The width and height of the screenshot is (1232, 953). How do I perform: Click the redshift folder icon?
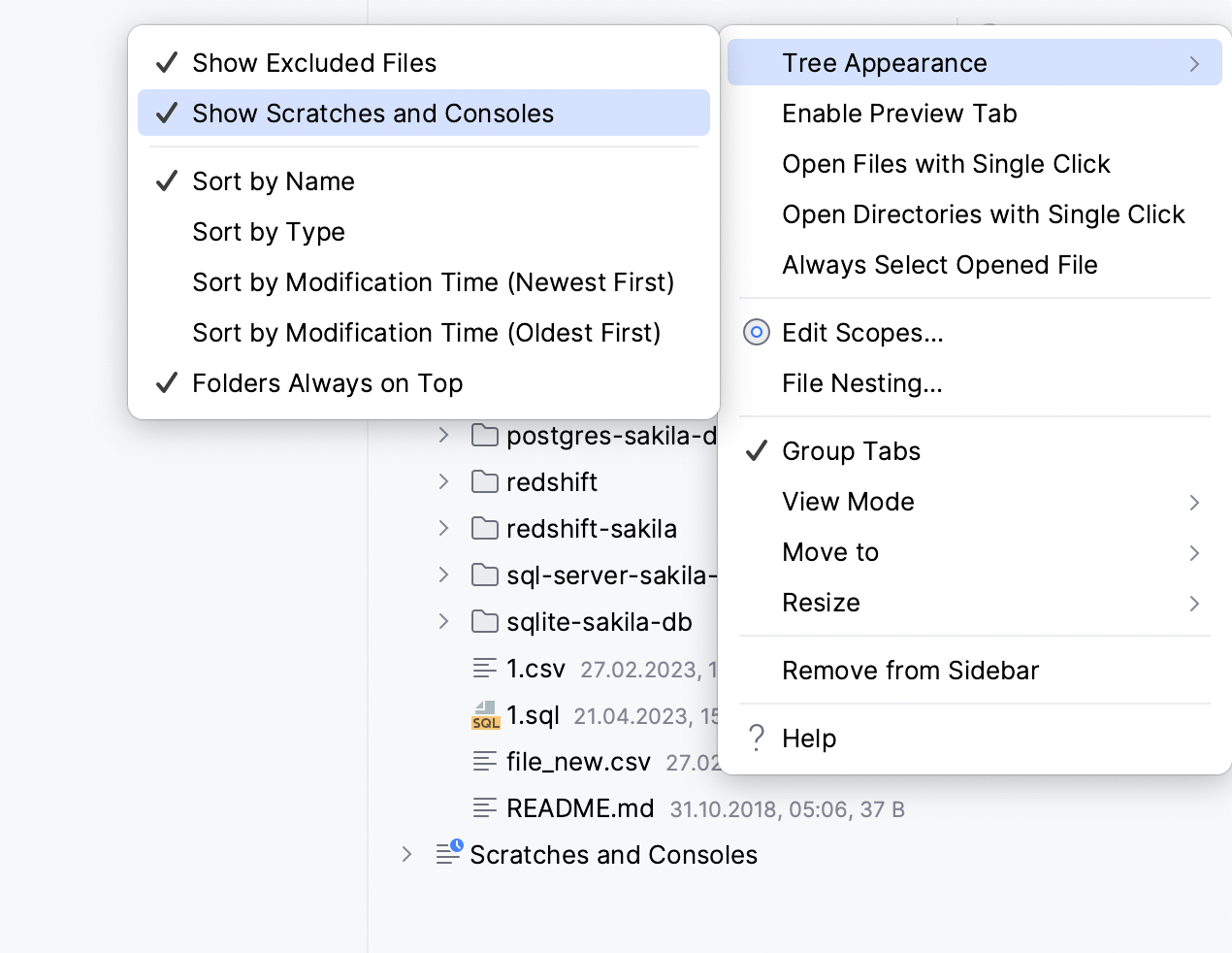tap(484, 481)
